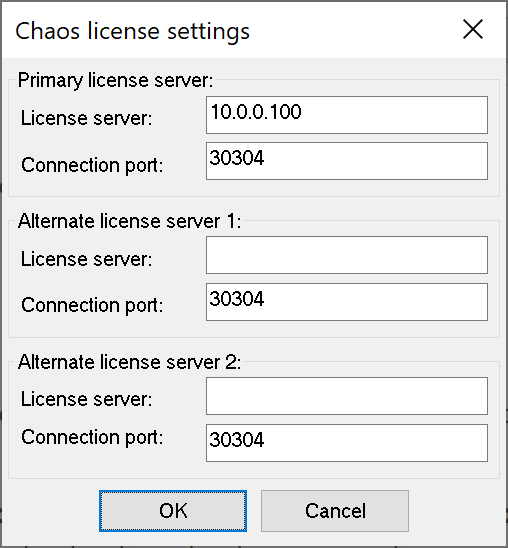Select the Connection port field of Alternate server 1

point(347,302)
